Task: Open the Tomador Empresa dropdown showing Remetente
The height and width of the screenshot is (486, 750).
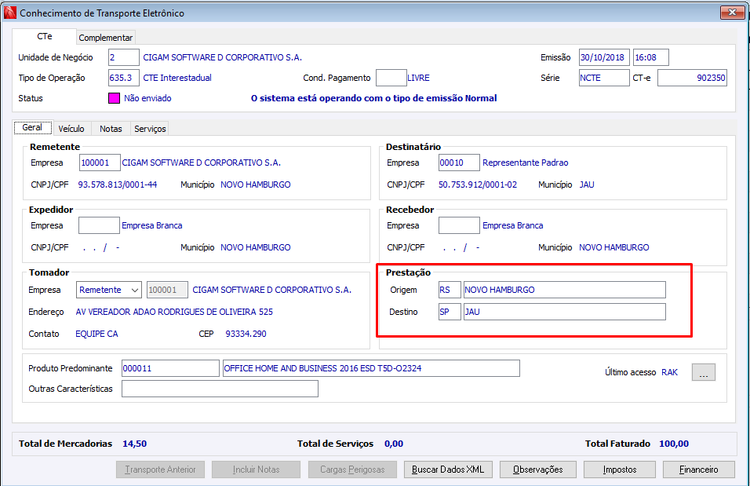Action: tap(108, 290)
